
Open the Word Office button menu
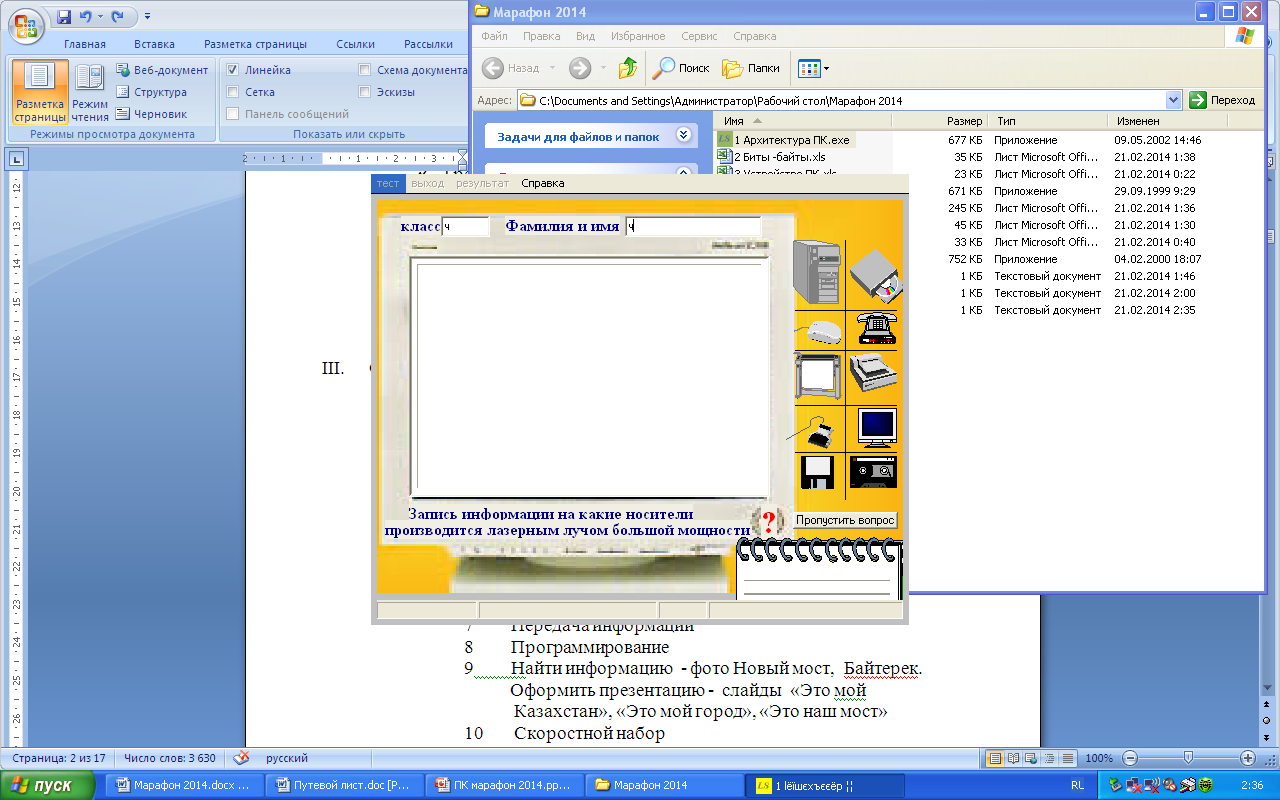tap(25, 24)
